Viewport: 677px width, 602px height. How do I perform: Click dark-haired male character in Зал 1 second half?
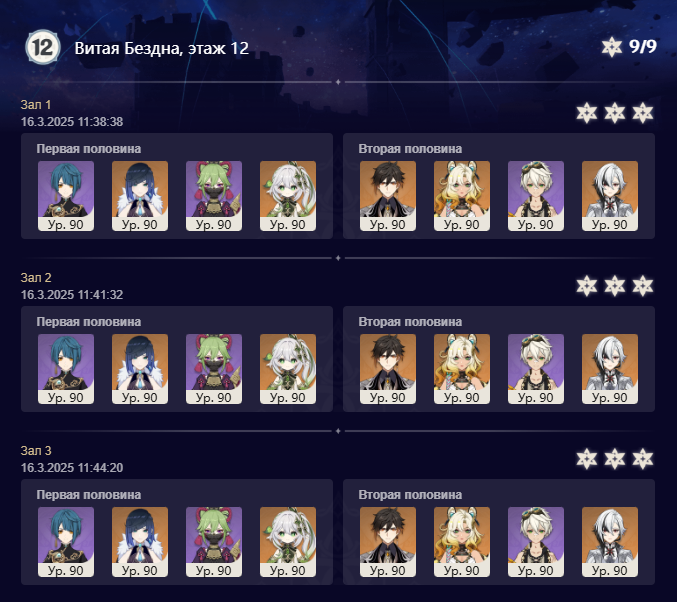point(388,196)
